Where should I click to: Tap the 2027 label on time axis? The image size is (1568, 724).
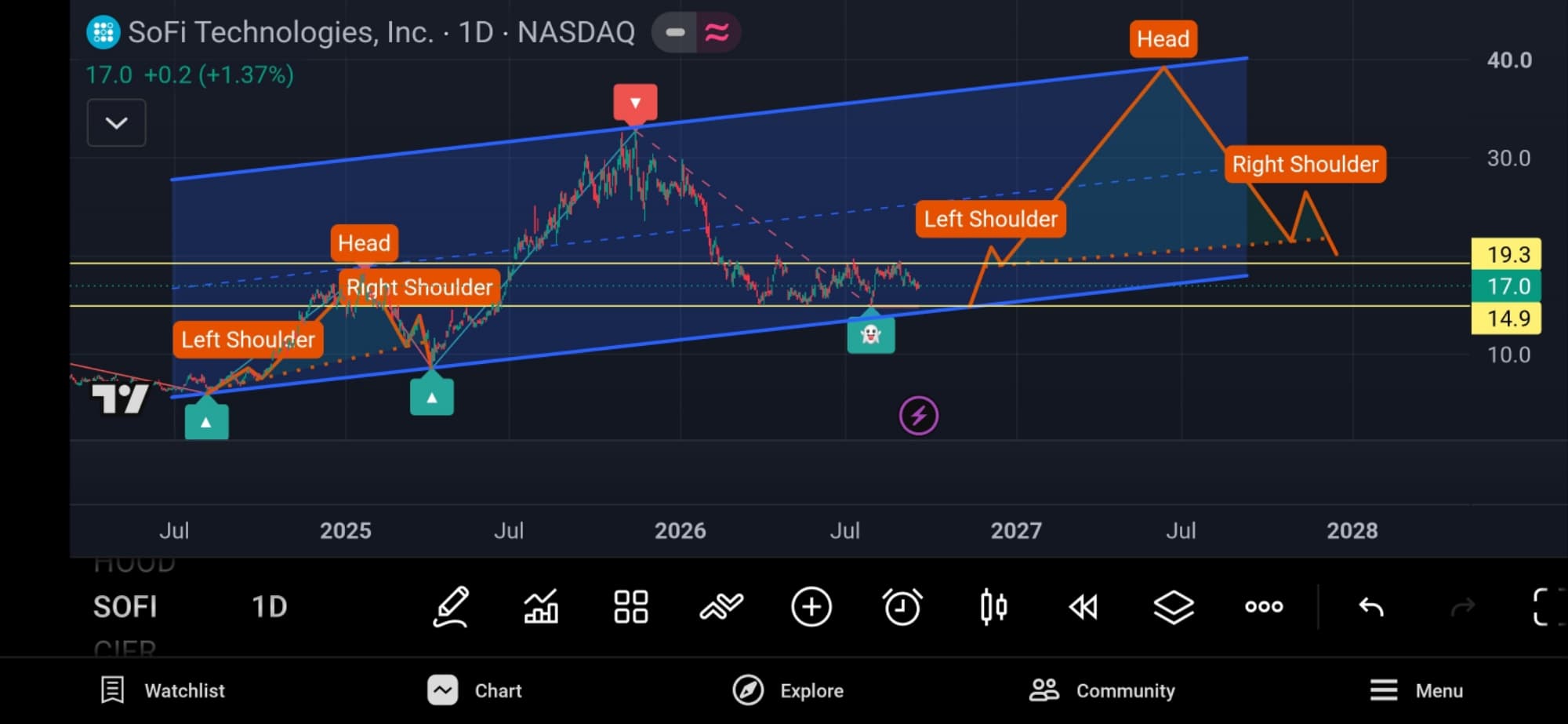pyautogui.click(x=1016, y=531)
